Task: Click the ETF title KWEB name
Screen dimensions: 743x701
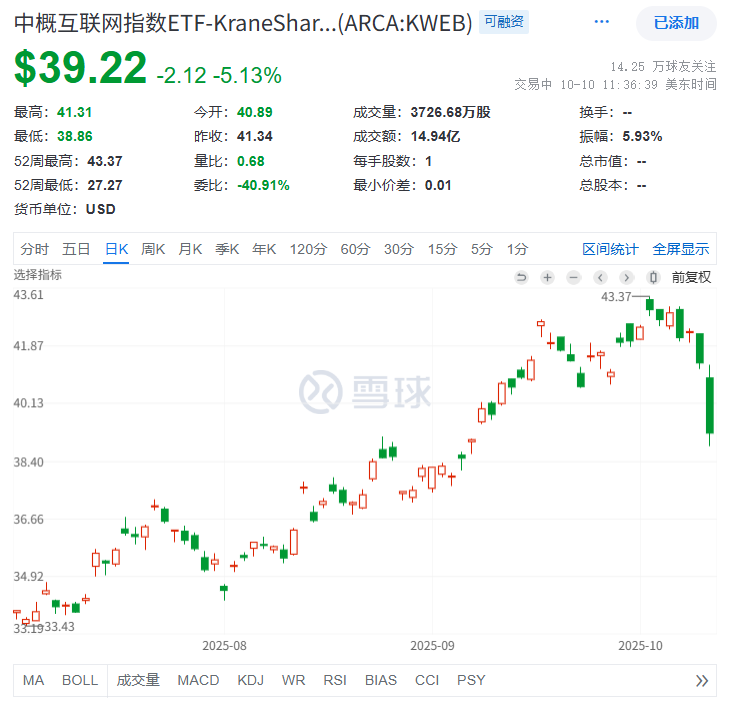Action: tap(243, 23)
